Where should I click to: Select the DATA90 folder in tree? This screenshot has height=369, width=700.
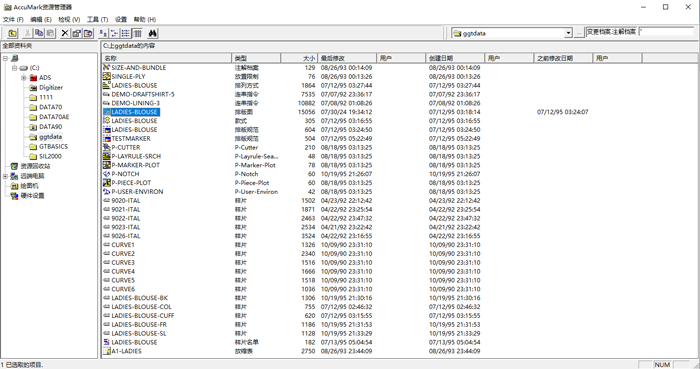click(x=50, y=127)
